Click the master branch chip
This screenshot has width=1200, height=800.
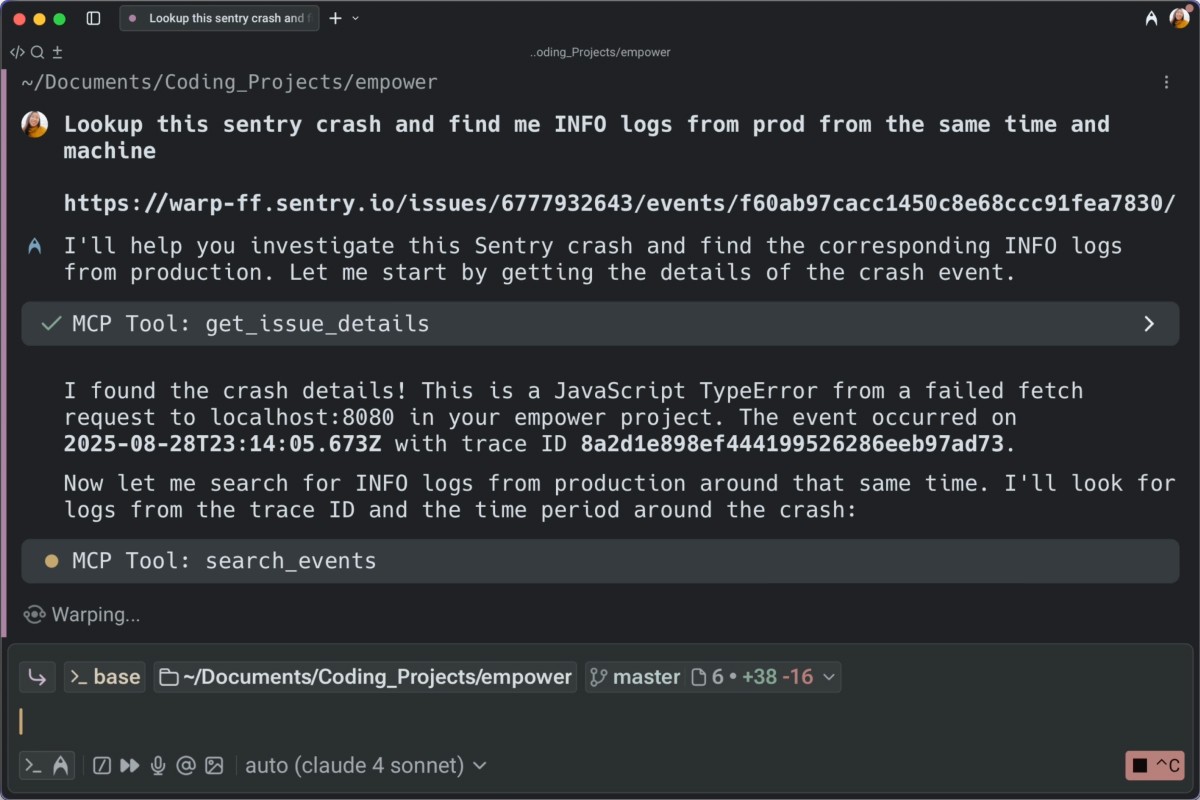point(634,677)
